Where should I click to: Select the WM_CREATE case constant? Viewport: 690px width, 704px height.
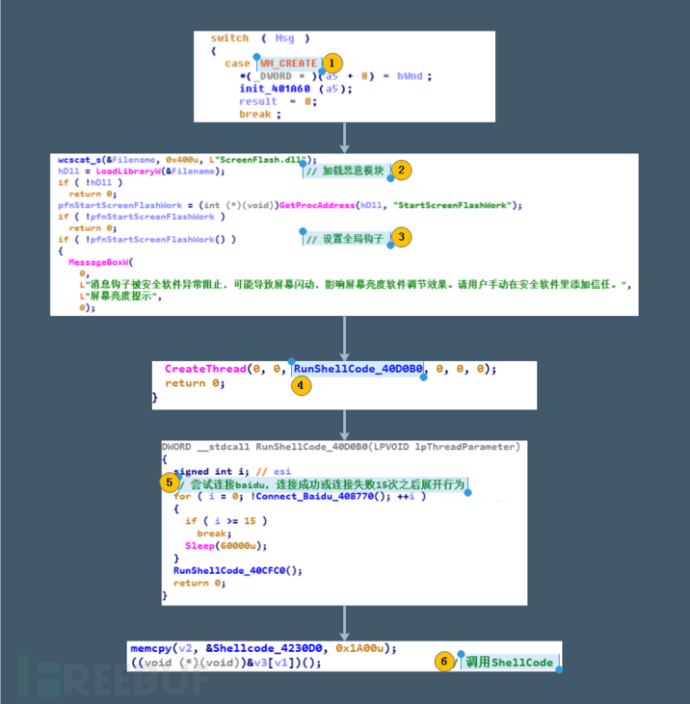288,63
